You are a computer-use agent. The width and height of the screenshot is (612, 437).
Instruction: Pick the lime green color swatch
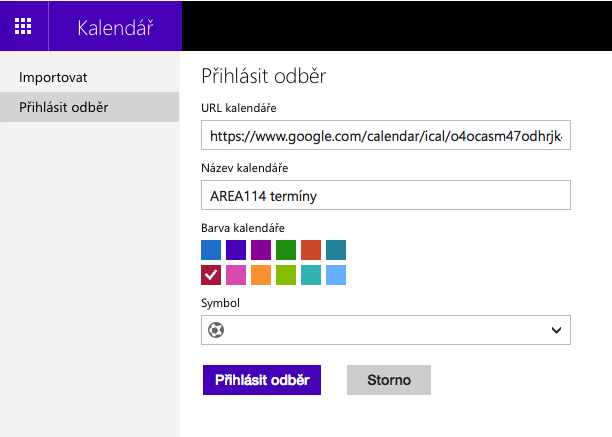tap(286, 275)
